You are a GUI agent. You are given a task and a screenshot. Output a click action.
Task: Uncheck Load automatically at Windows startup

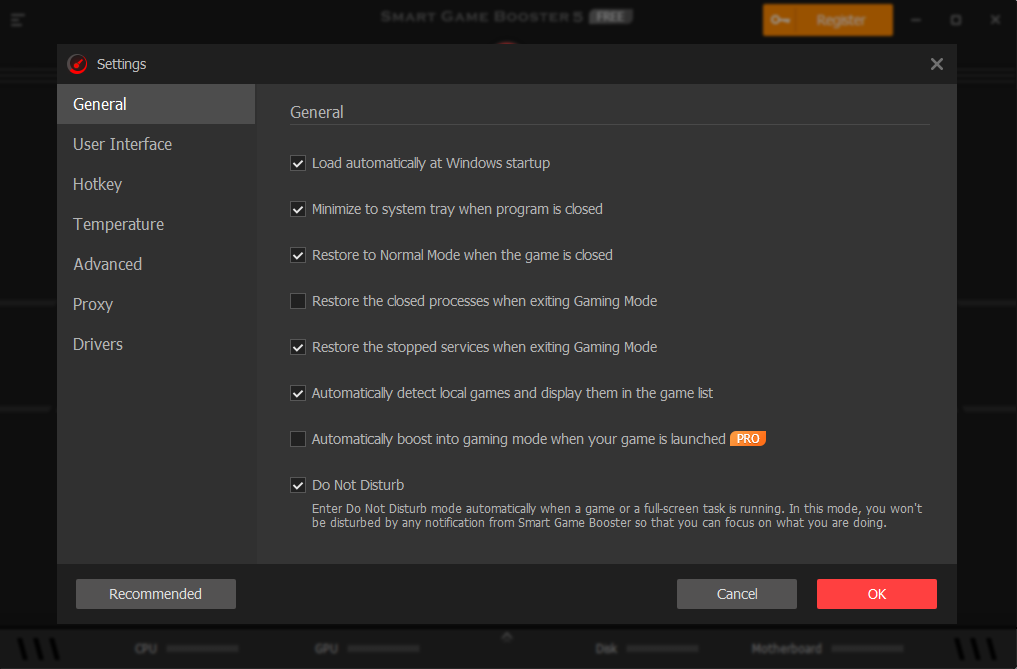(298, 164)
